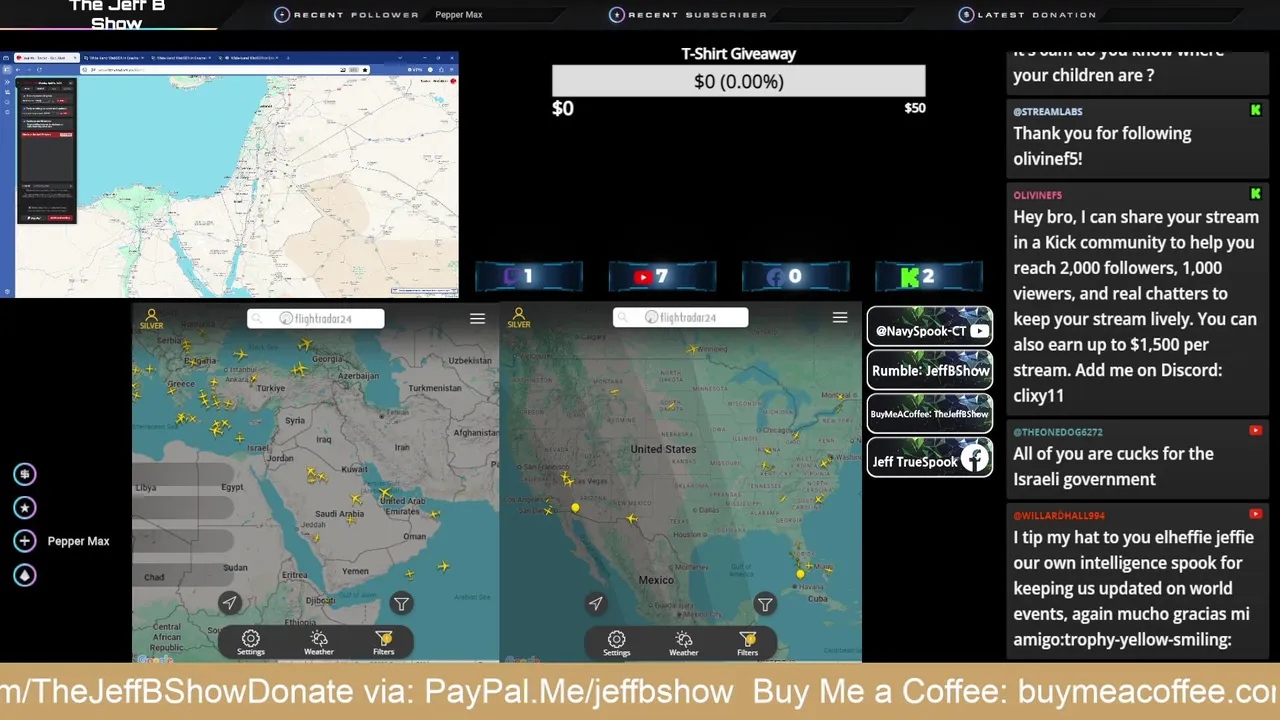1280x720 pixels.
Task: Click the search magnifier on United States panel
Action: 622,317
